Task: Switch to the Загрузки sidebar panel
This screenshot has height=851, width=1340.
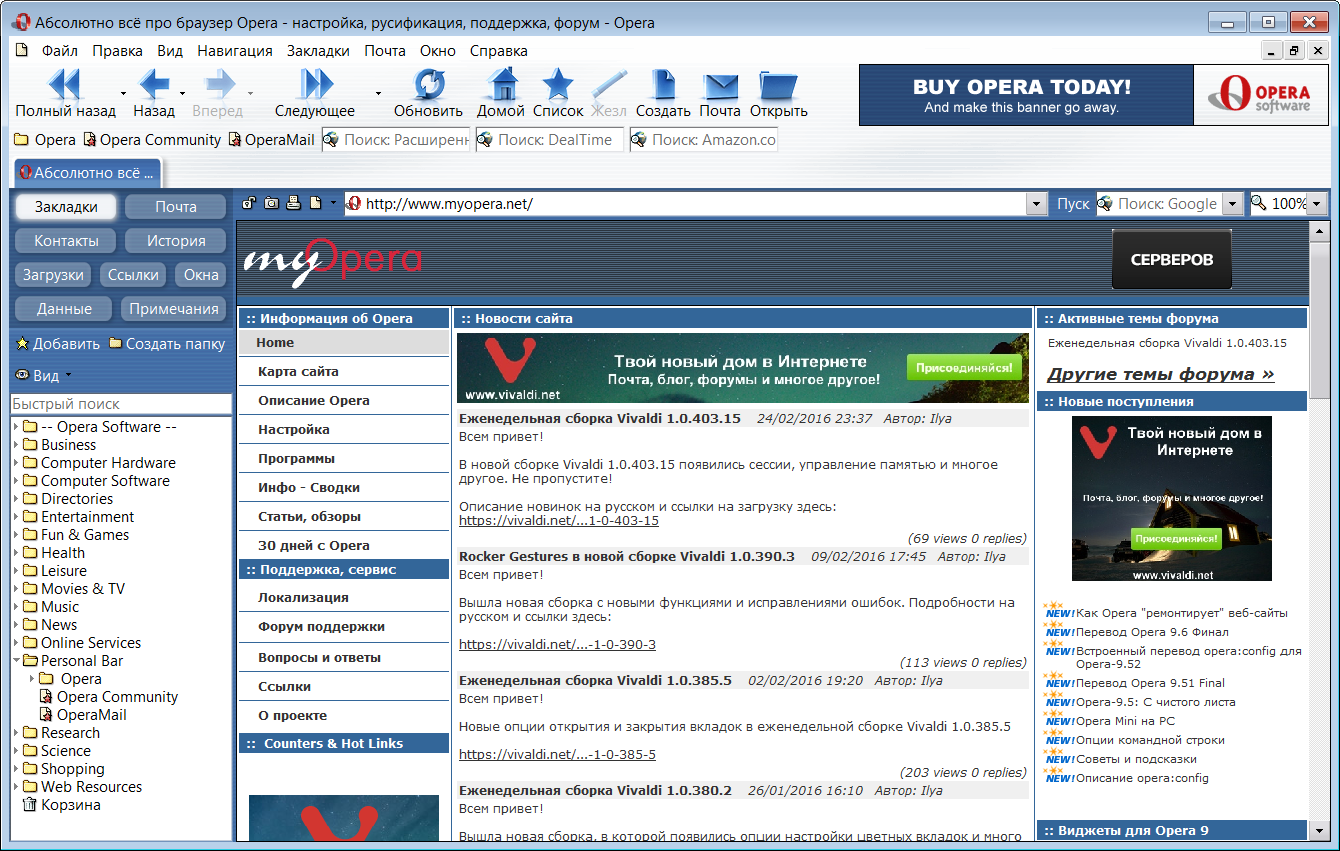Action: [x=52, y=275]
